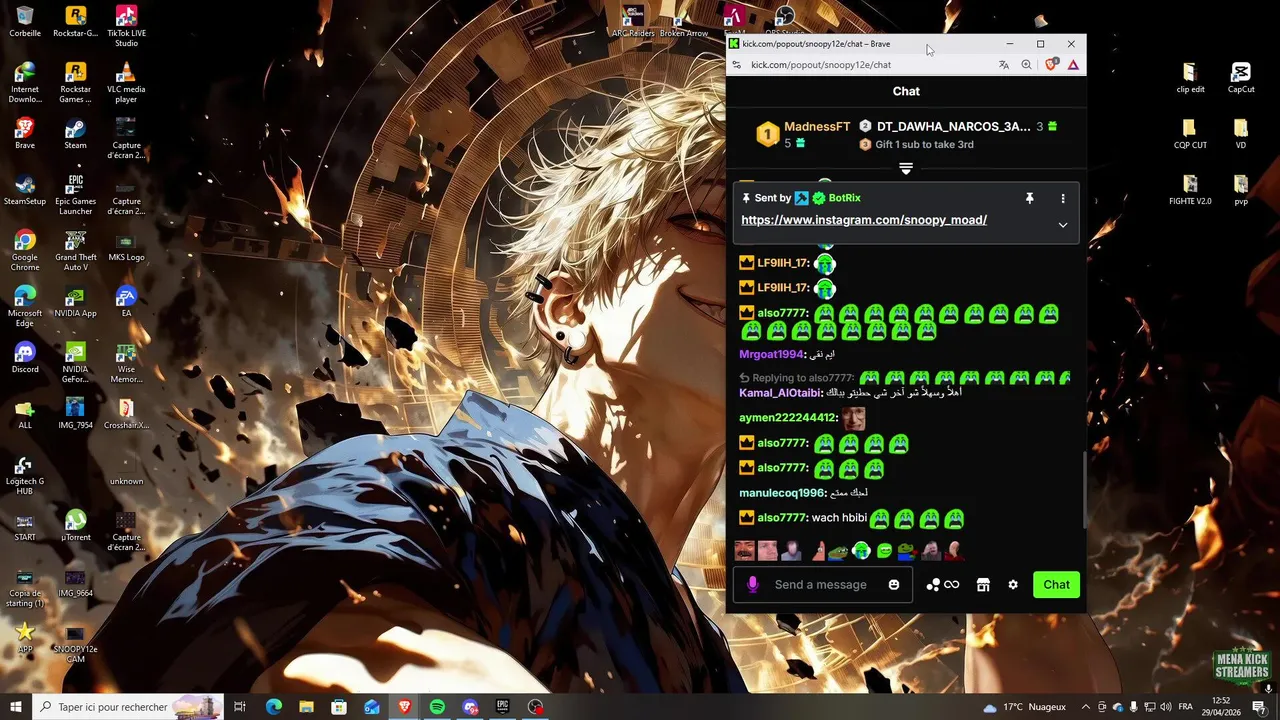Click the chat window scrollbar
This screenshot has width=1280, height=720.
[x=1083, y=490]
